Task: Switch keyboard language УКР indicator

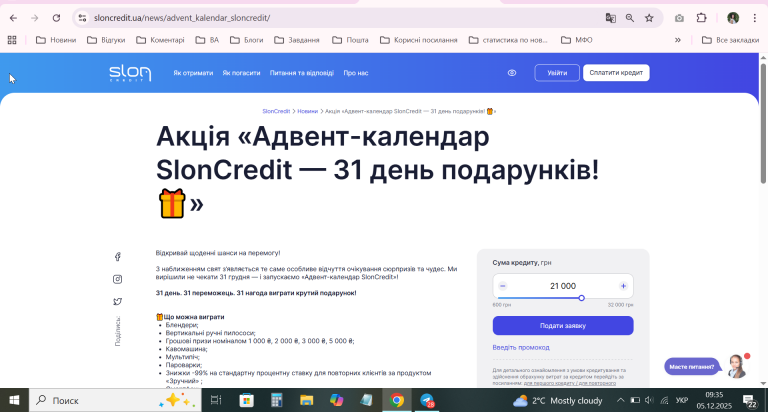Action: click(x=682, y=400)
